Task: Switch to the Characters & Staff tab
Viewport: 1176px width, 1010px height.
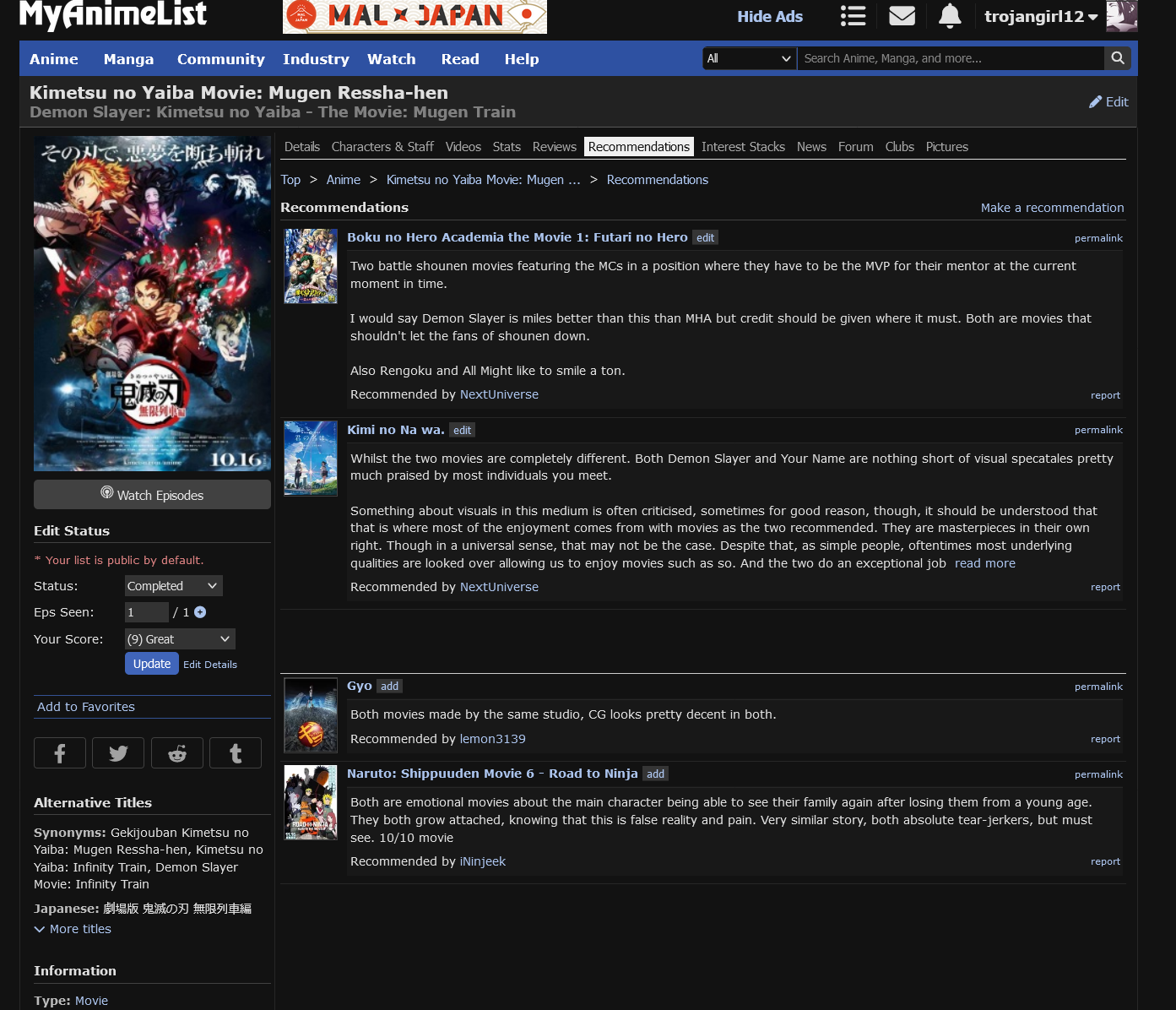Action: pos(382,147)
